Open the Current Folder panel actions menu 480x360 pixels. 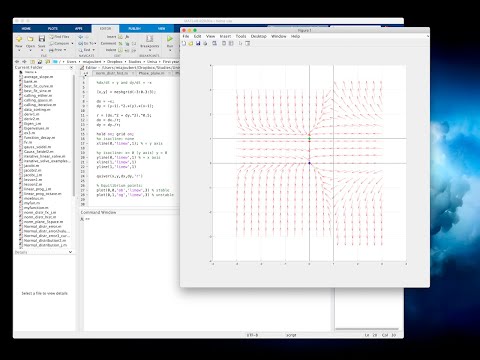click(71, 68)
